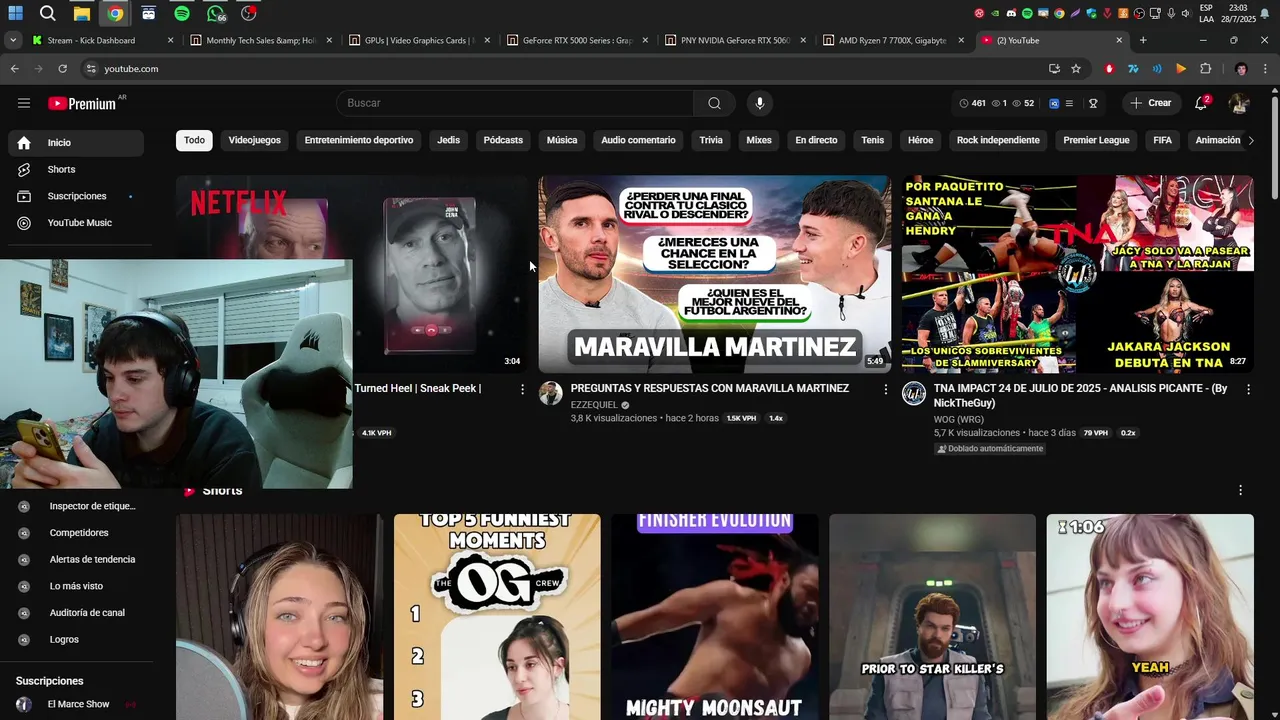Image resolution: width=1280 pixels, height=720 pixels.
Task: Open YouTube Music in the sidebar
Action: (x=76, y=223)
